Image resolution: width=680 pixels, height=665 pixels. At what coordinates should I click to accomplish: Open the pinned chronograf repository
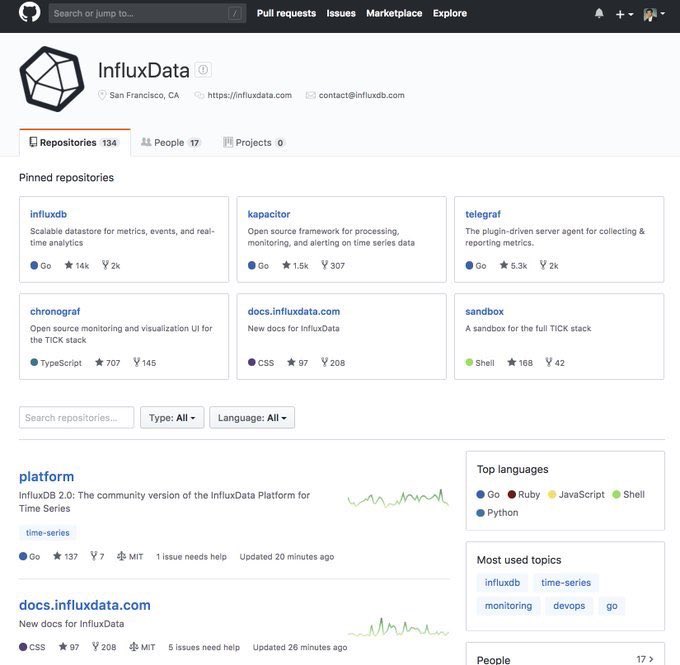(55, 311)
